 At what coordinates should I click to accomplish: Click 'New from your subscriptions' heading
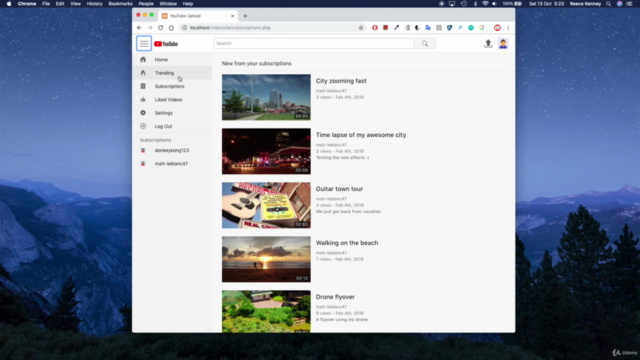pyautogui.click(x=256, y=64)
